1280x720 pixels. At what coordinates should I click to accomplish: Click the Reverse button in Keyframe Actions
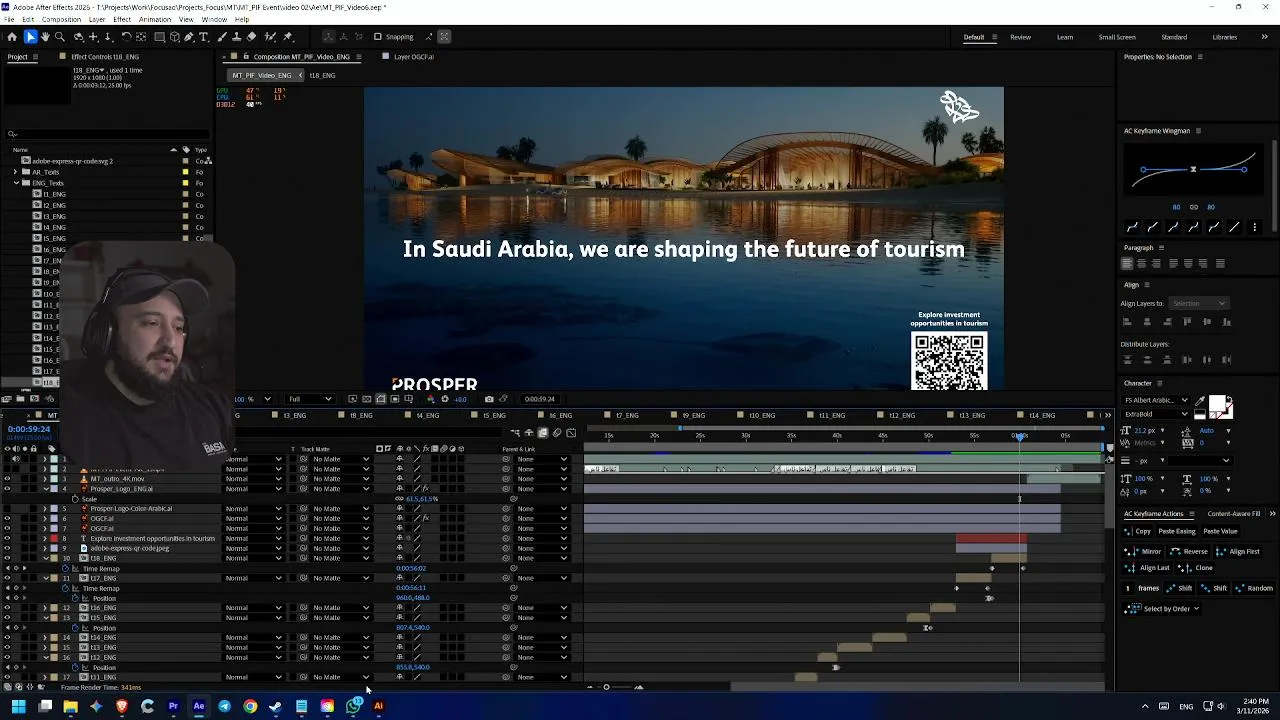click(x=1189, y=552)
